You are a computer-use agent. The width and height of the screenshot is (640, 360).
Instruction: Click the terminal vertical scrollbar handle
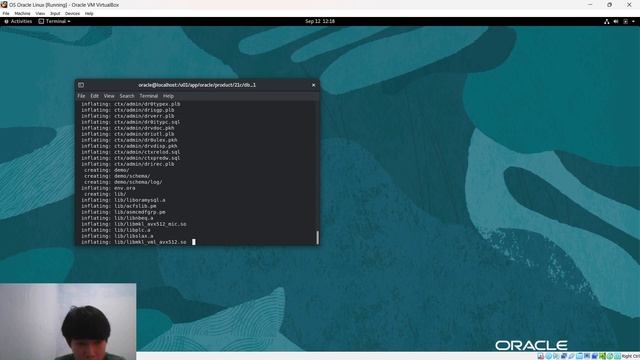(317, 237)
